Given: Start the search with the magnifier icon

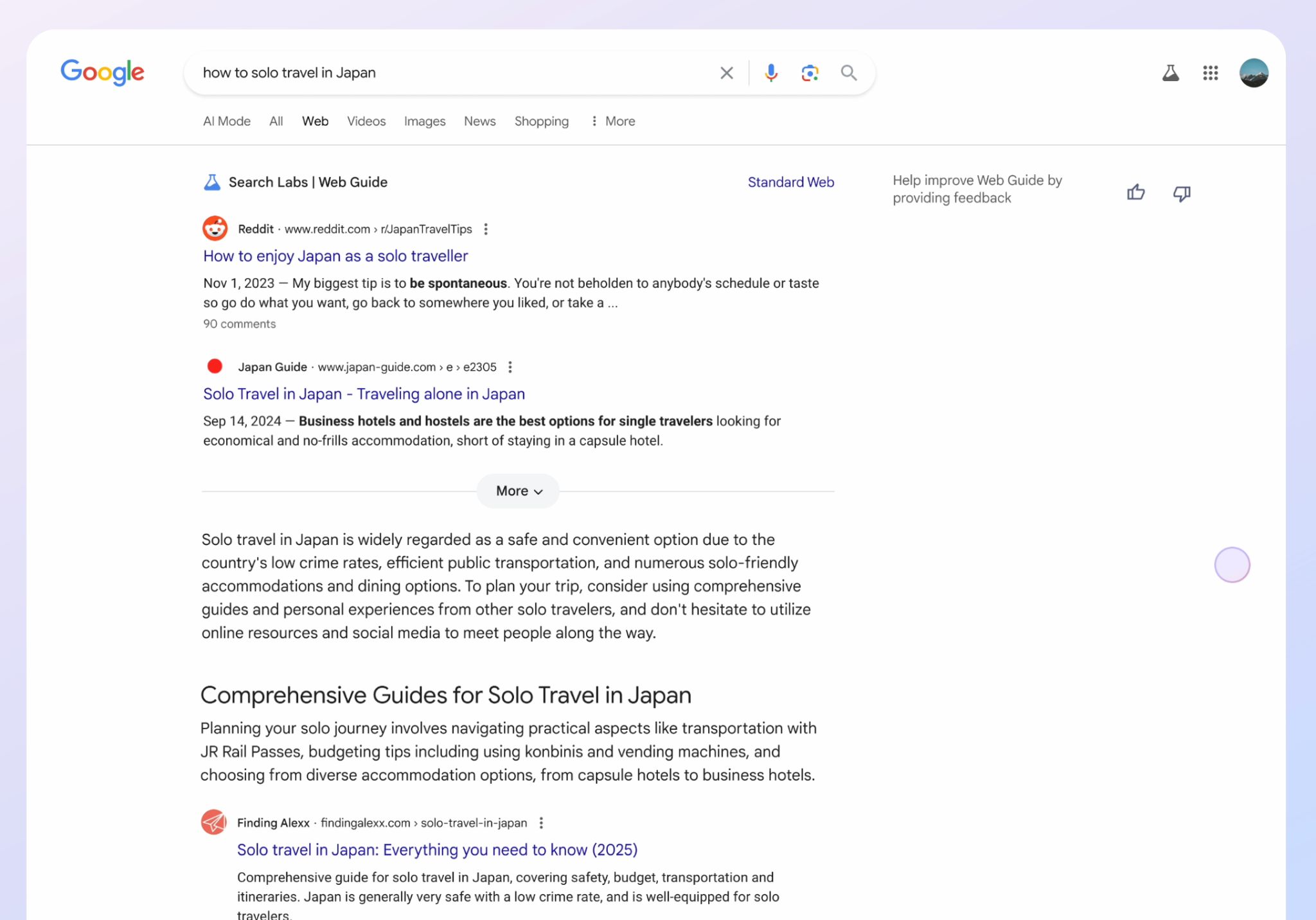Looking at the screenshot, I should (x=849, y=73).
